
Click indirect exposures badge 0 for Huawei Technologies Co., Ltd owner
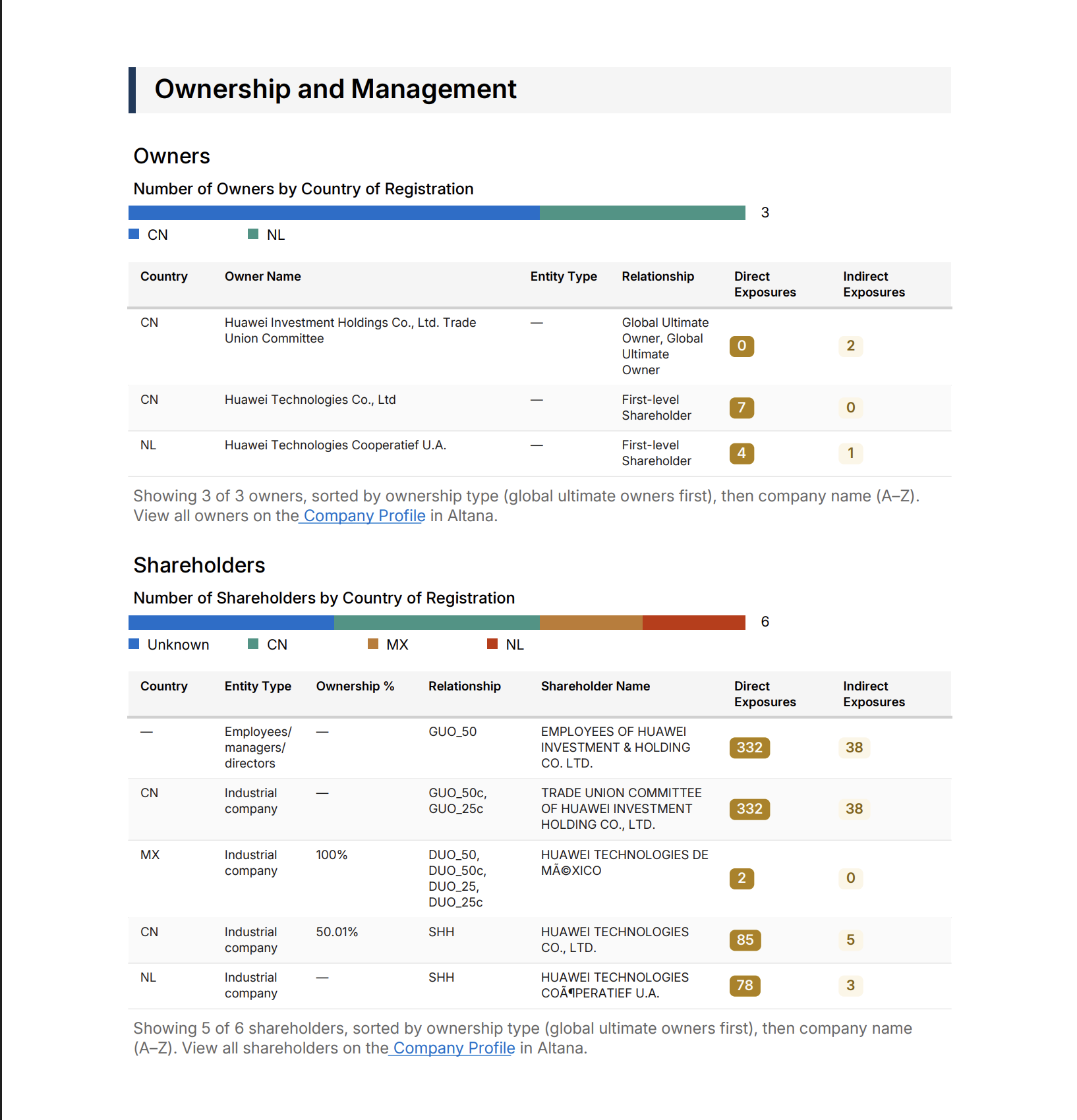851,408
